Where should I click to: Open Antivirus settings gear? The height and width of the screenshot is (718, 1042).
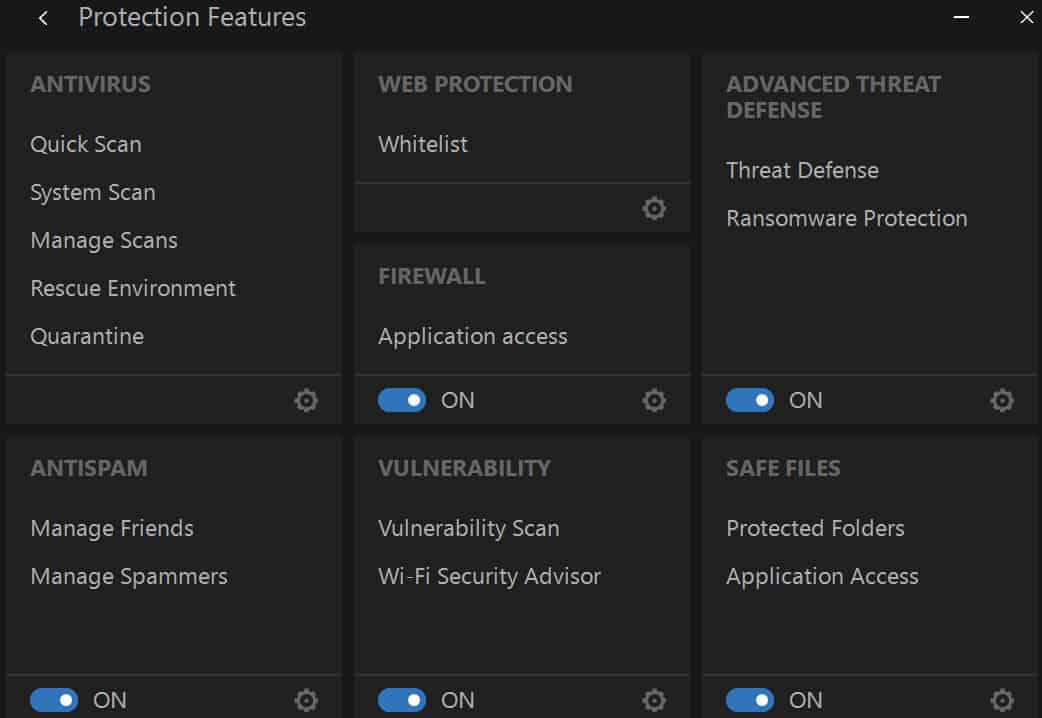pyautogui.click(x=306, y=400)
